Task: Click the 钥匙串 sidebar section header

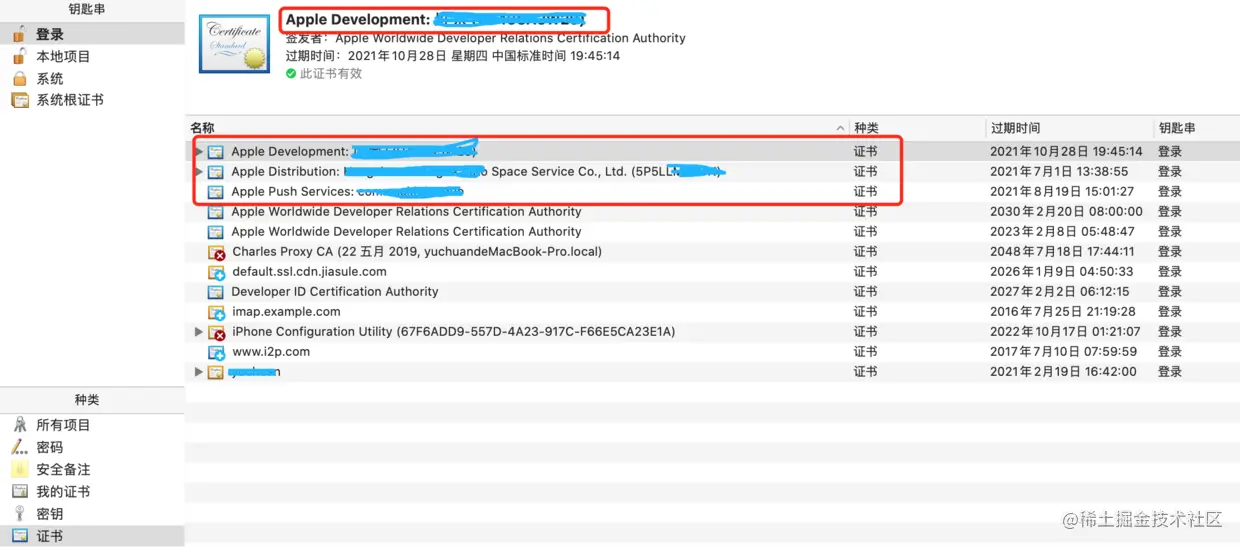Action: click(x=87, y=9)
